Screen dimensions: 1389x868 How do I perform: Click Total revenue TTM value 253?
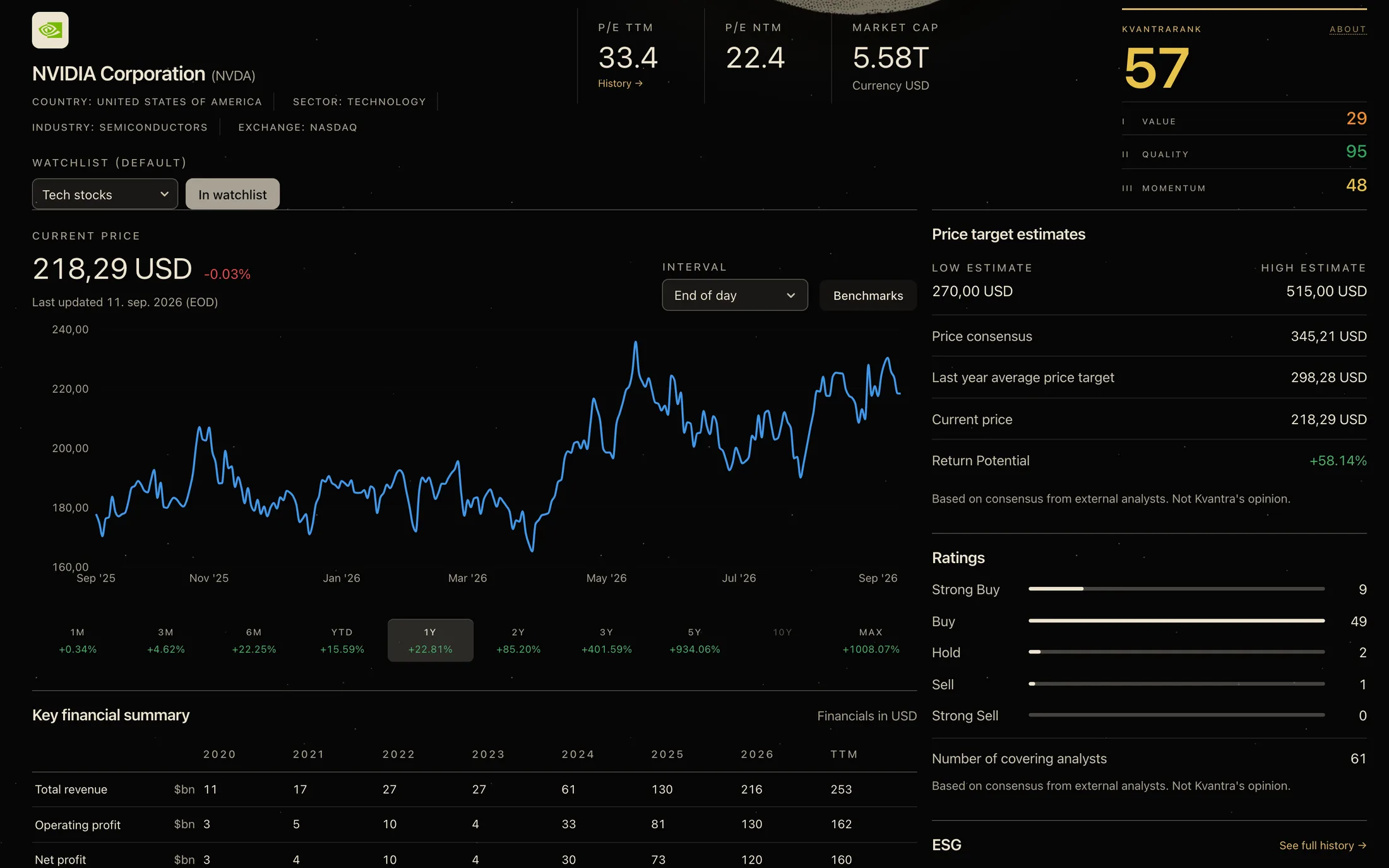(842, 790)
